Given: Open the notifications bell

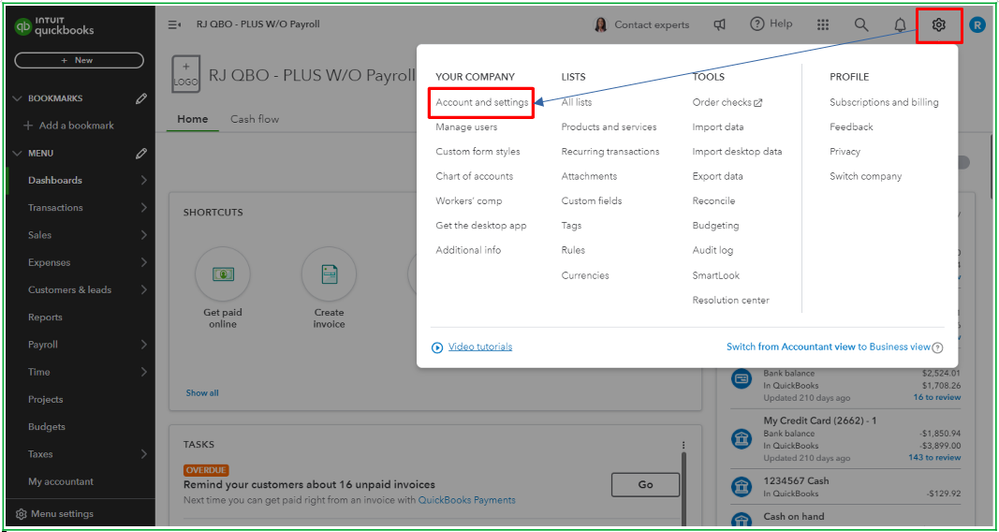Looking at the screenshot, I should tap(900, 25).
